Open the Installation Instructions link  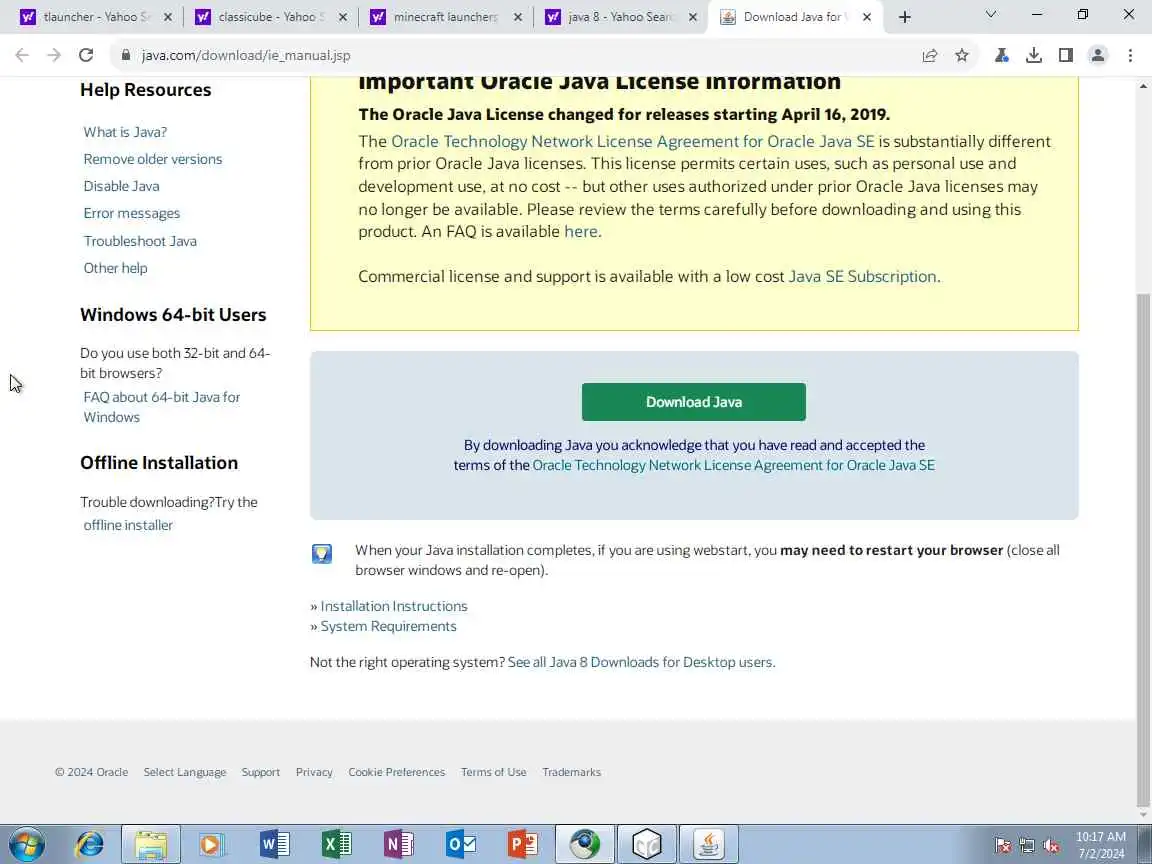click(x=394, y=606)
